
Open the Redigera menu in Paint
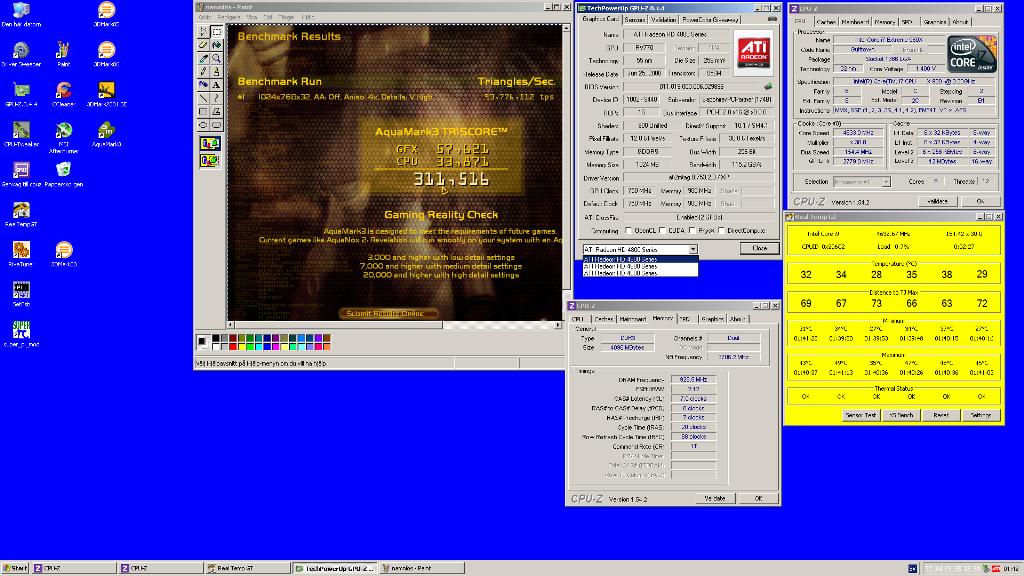click(229, 17)
